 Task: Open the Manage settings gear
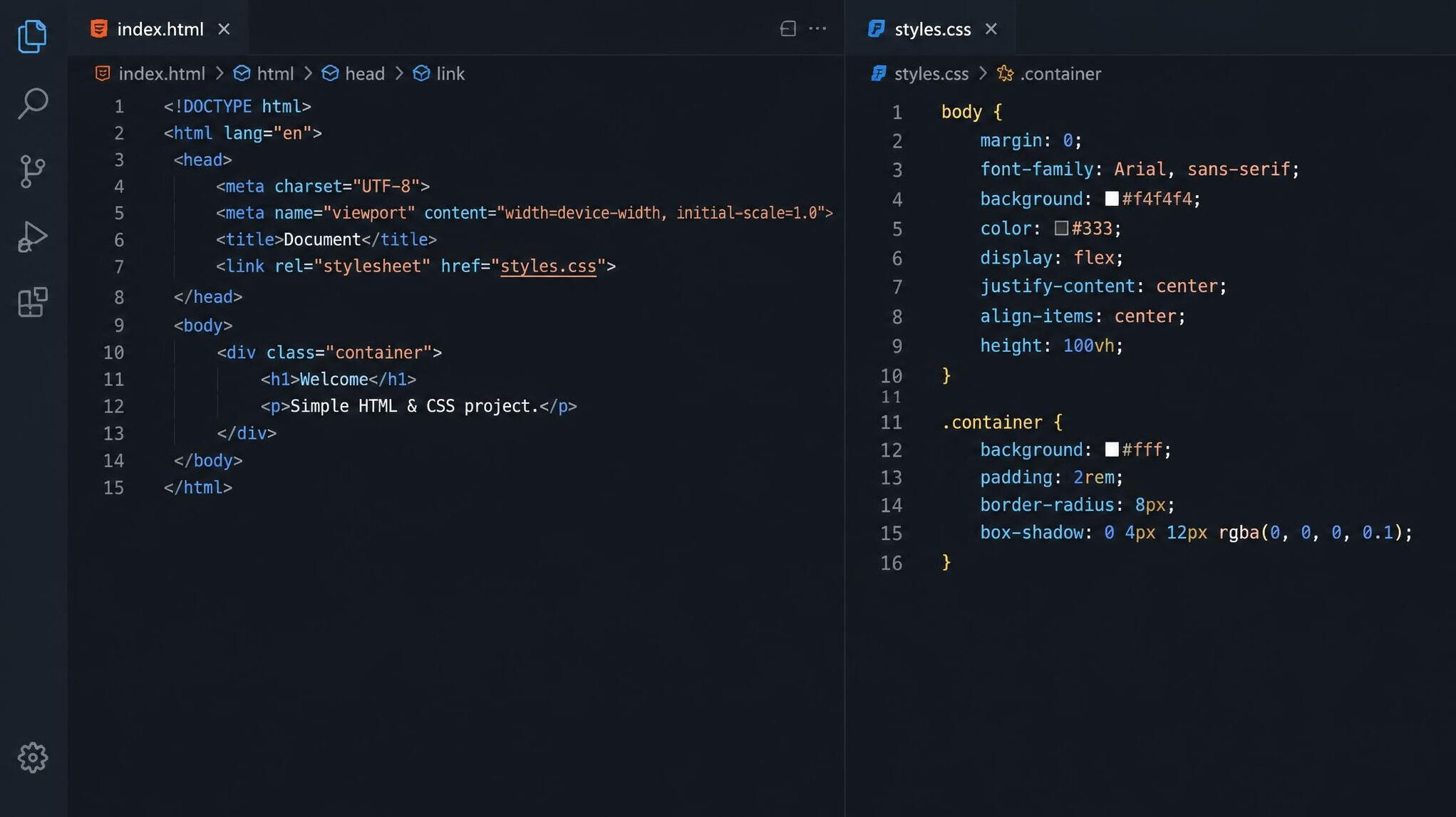pos(32,757)
